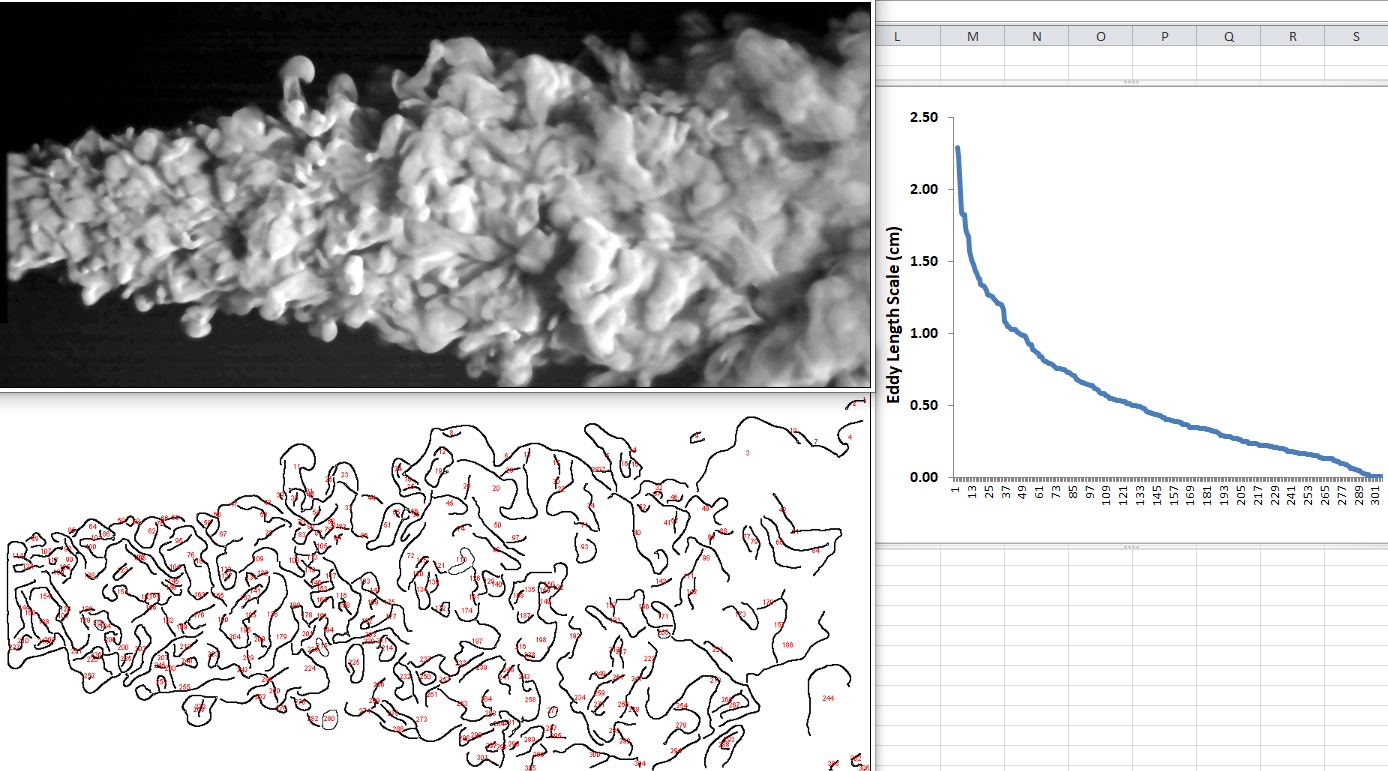Viewport: 1388px width, 771px height.
Task: Select column S header
Action: click(x=1356, y=37)
